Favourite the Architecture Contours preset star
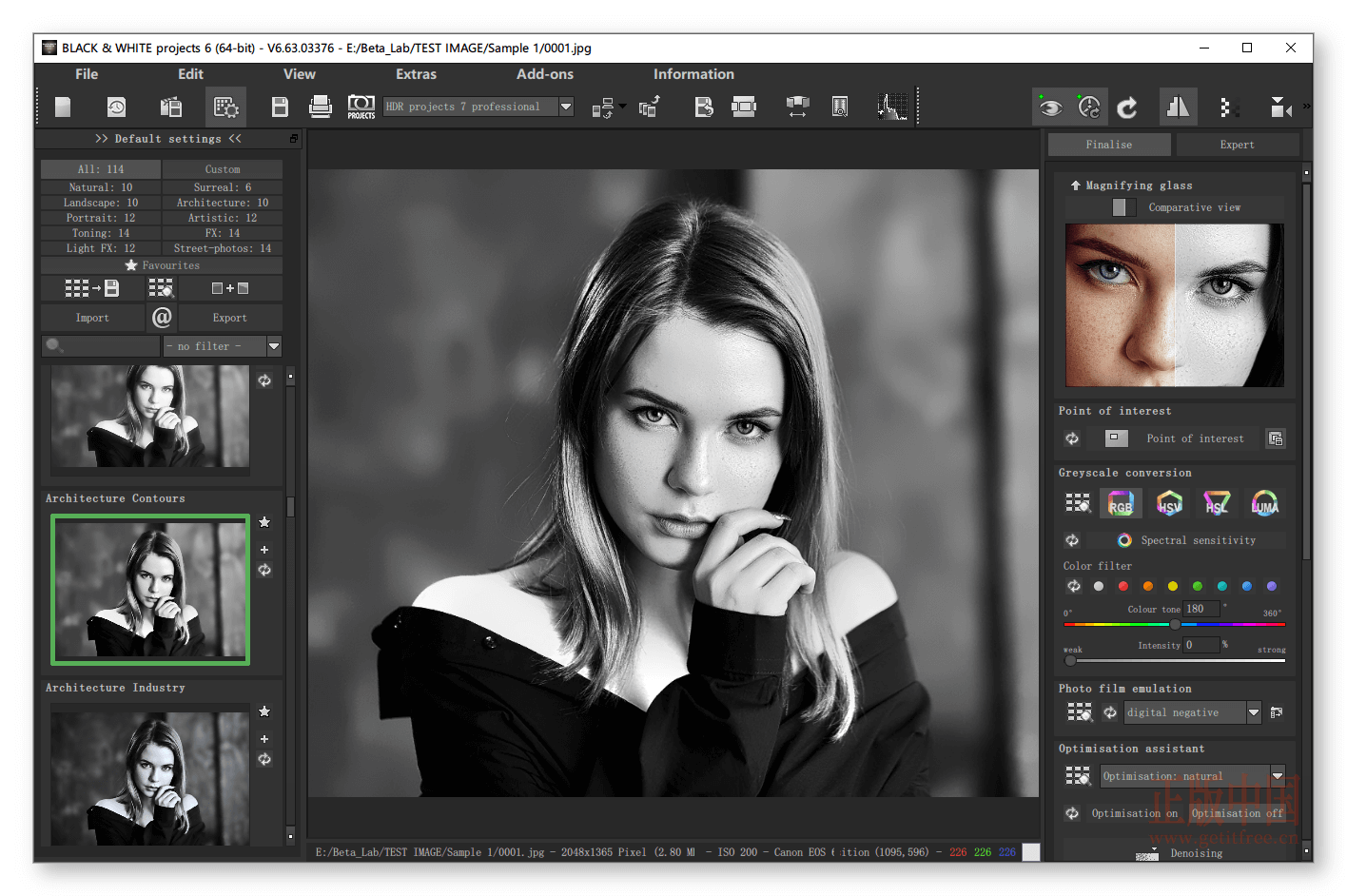 (264, 522)
